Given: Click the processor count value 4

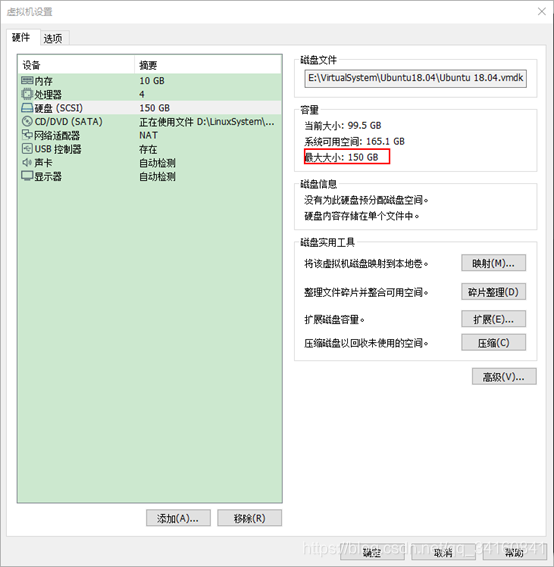Looking at the screenshot, I should [x=142, y=94].
